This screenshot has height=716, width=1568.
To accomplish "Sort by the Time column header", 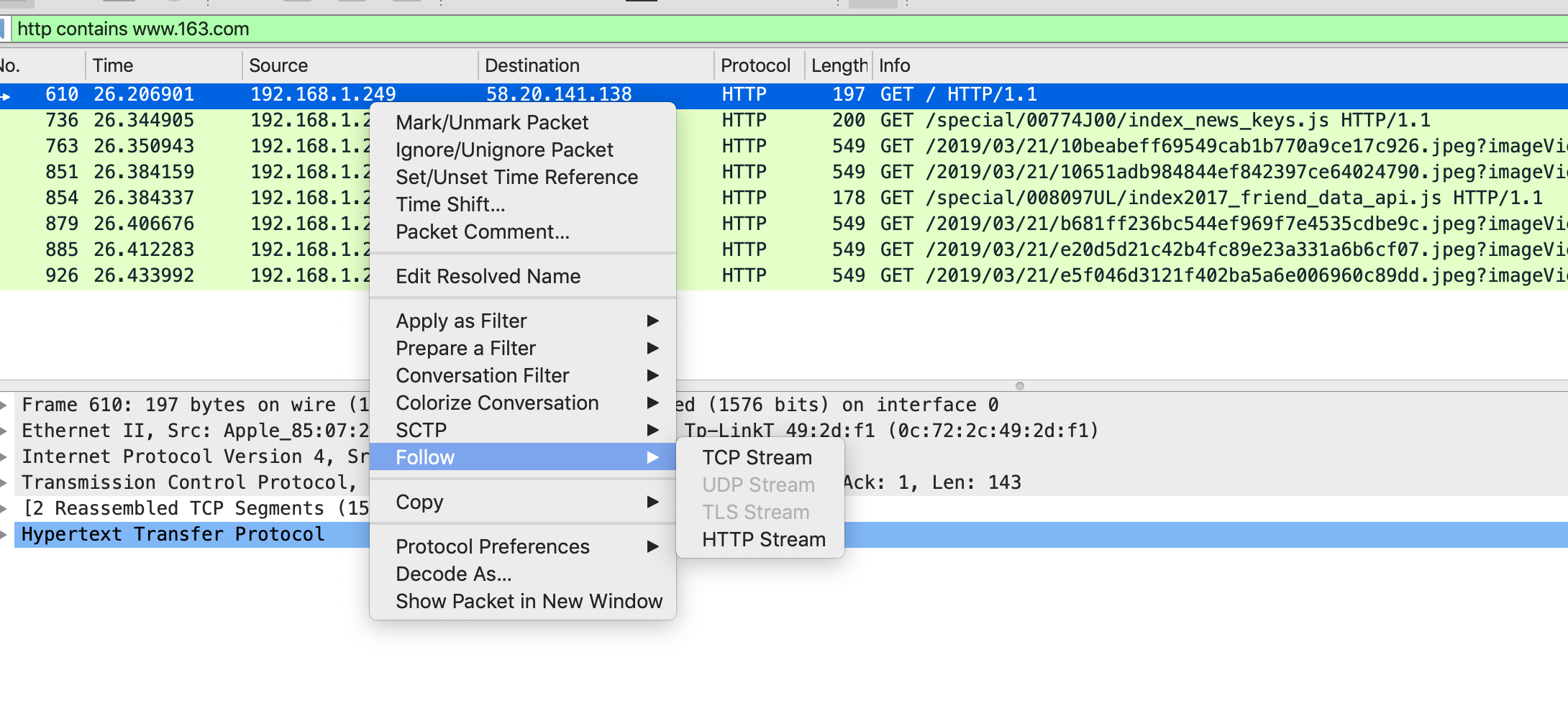I will point(164,65).
